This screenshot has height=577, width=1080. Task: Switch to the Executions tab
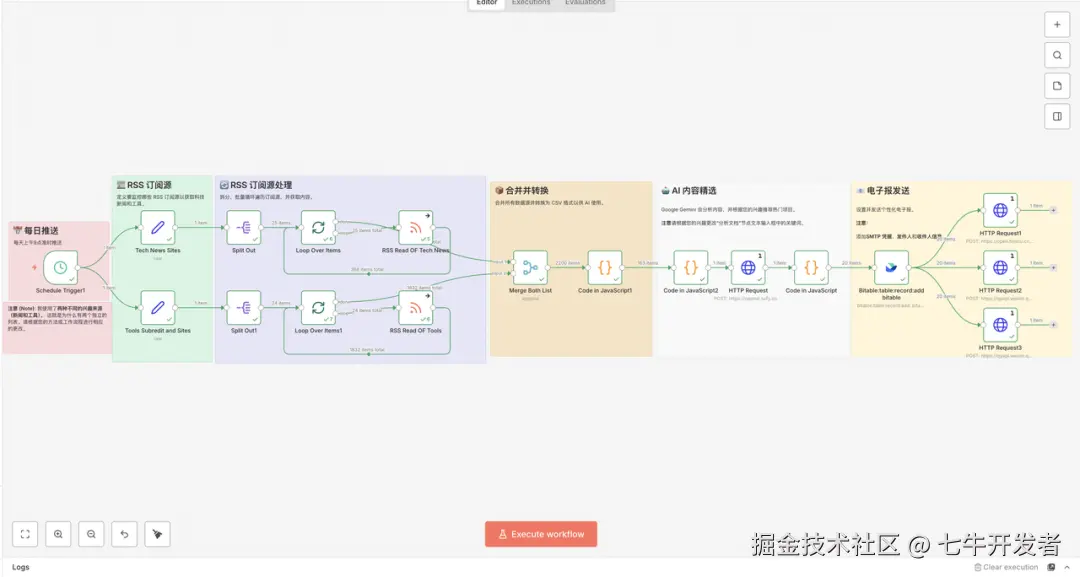(x=531, y=3)
